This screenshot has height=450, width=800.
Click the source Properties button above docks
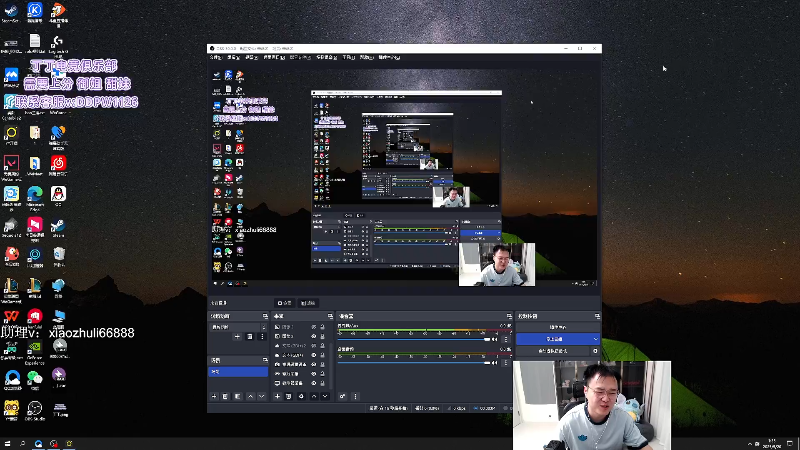285,303
